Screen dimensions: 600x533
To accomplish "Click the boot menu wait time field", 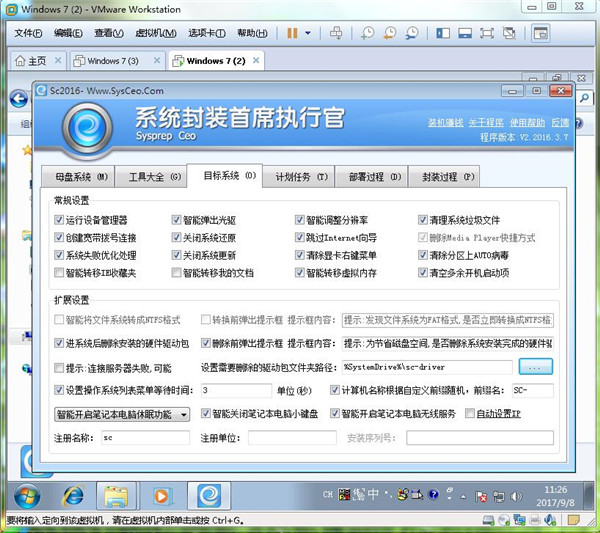I will [236, 390].
